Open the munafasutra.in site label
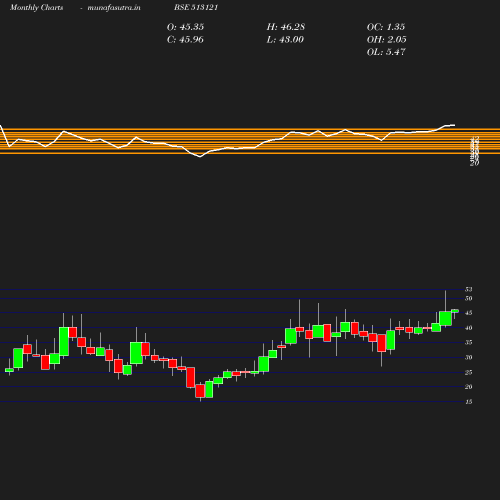500x500 pixels. pos(114,8)
